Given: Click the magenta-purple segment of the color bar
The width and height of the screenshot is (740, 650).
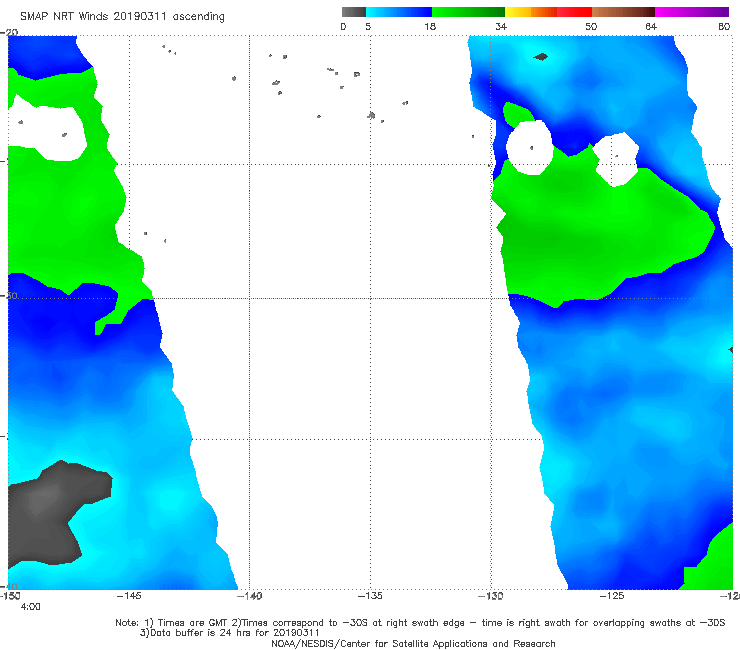Looking at the screenshot, I should pos(692,12).
